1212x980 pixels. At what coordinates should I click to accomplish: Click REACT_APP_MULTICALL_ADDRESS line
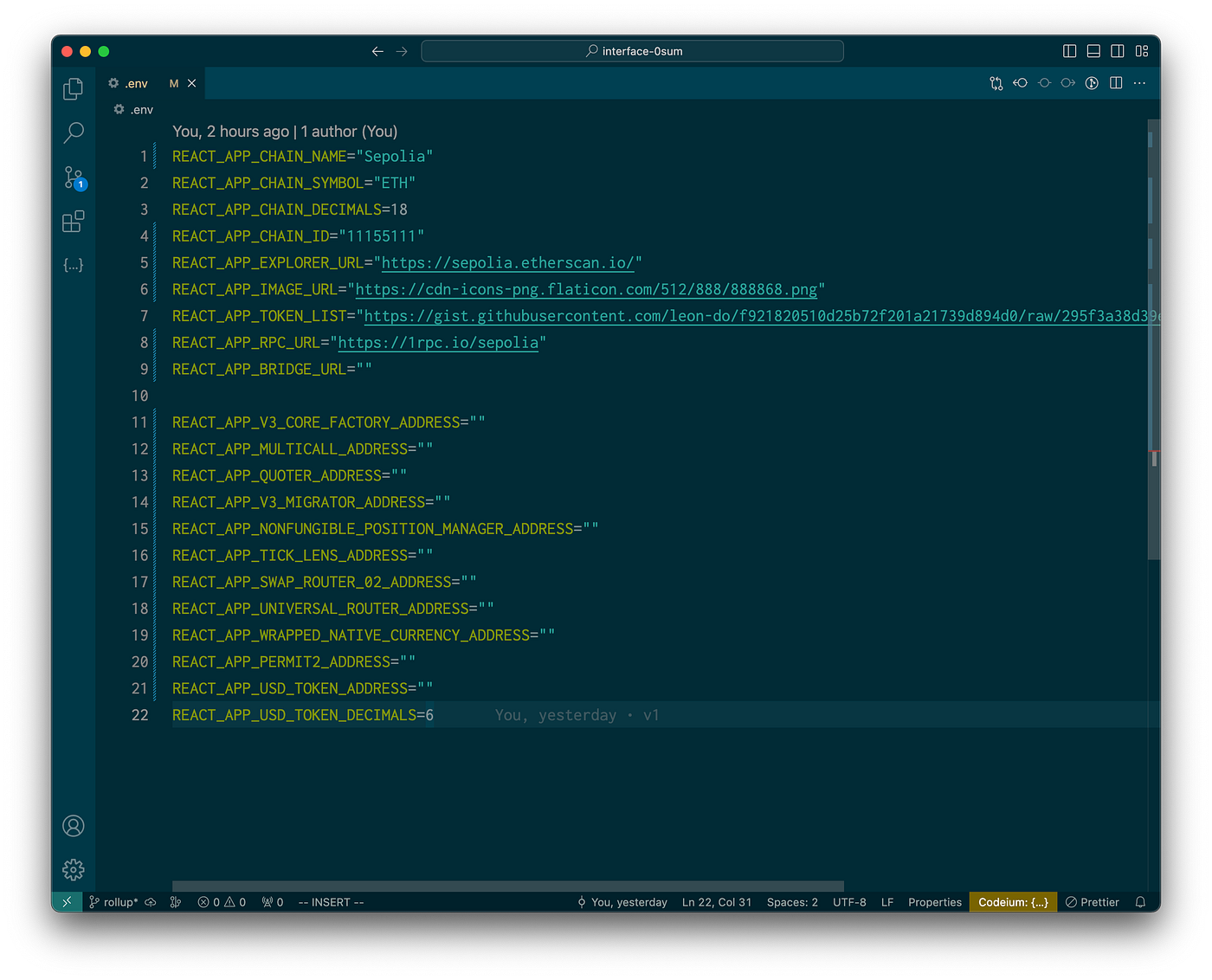(303, 449)
